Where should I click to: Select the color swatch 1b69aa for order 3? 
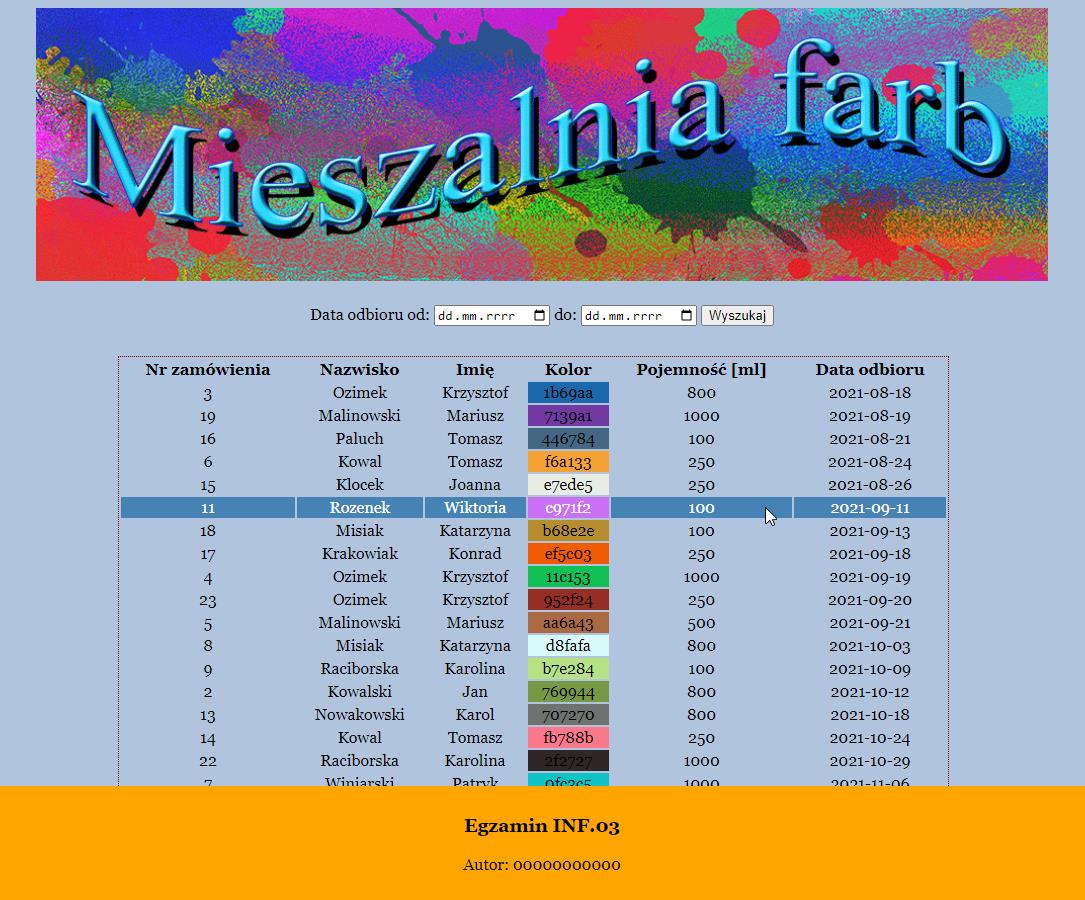[568, 393]
